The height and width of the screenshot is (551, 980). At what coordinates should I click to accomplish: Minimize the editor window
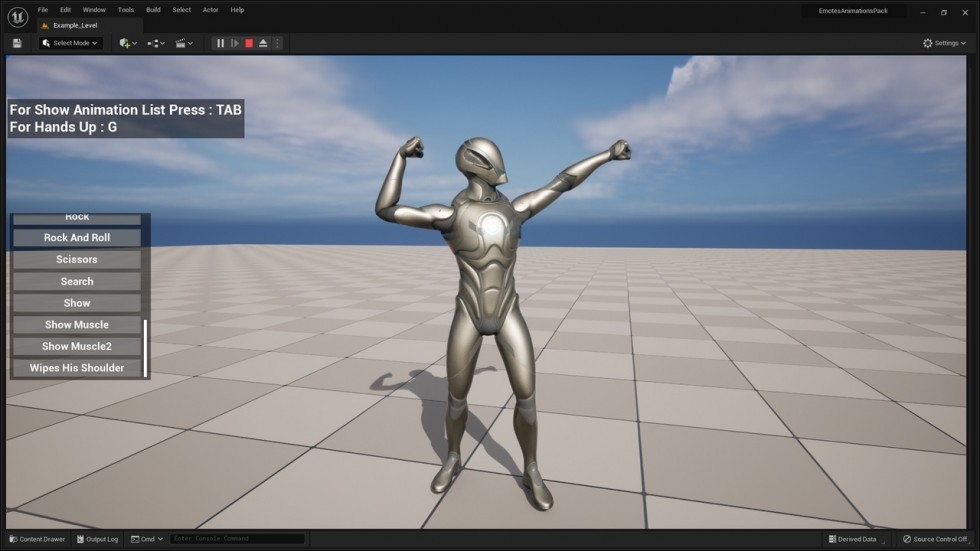[x=922, y=12]
